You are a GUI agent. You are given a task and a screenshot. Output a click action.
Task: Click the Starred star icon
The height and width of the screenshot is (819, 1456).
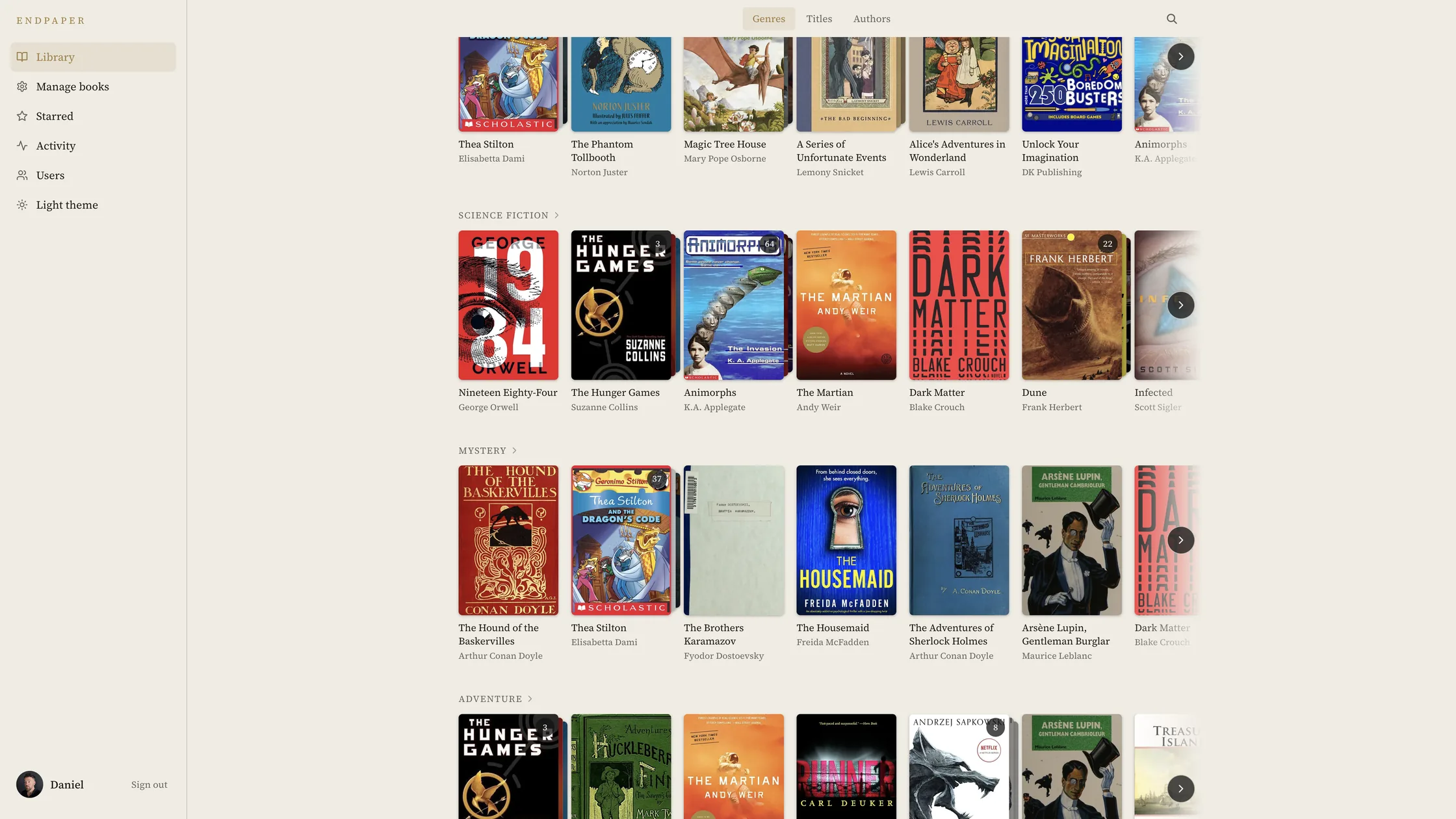22,116
